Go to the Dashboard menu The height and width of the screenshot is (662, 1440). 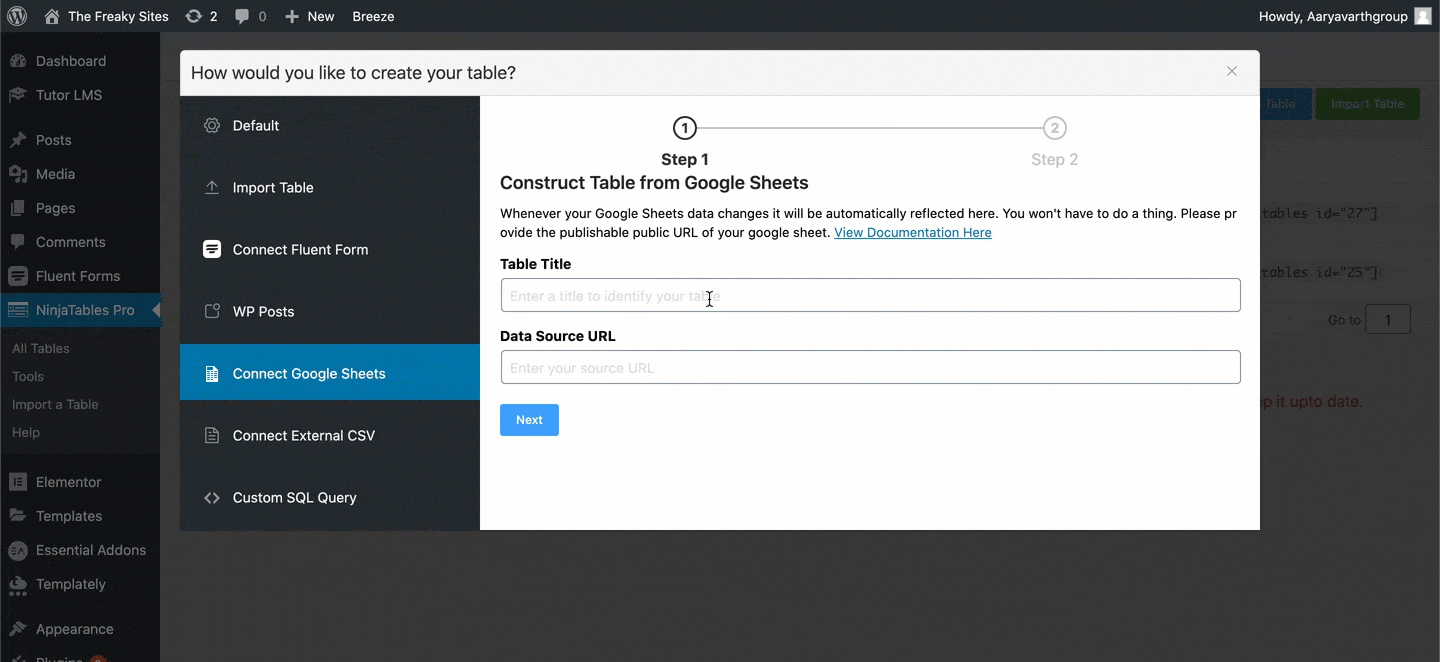80,61
